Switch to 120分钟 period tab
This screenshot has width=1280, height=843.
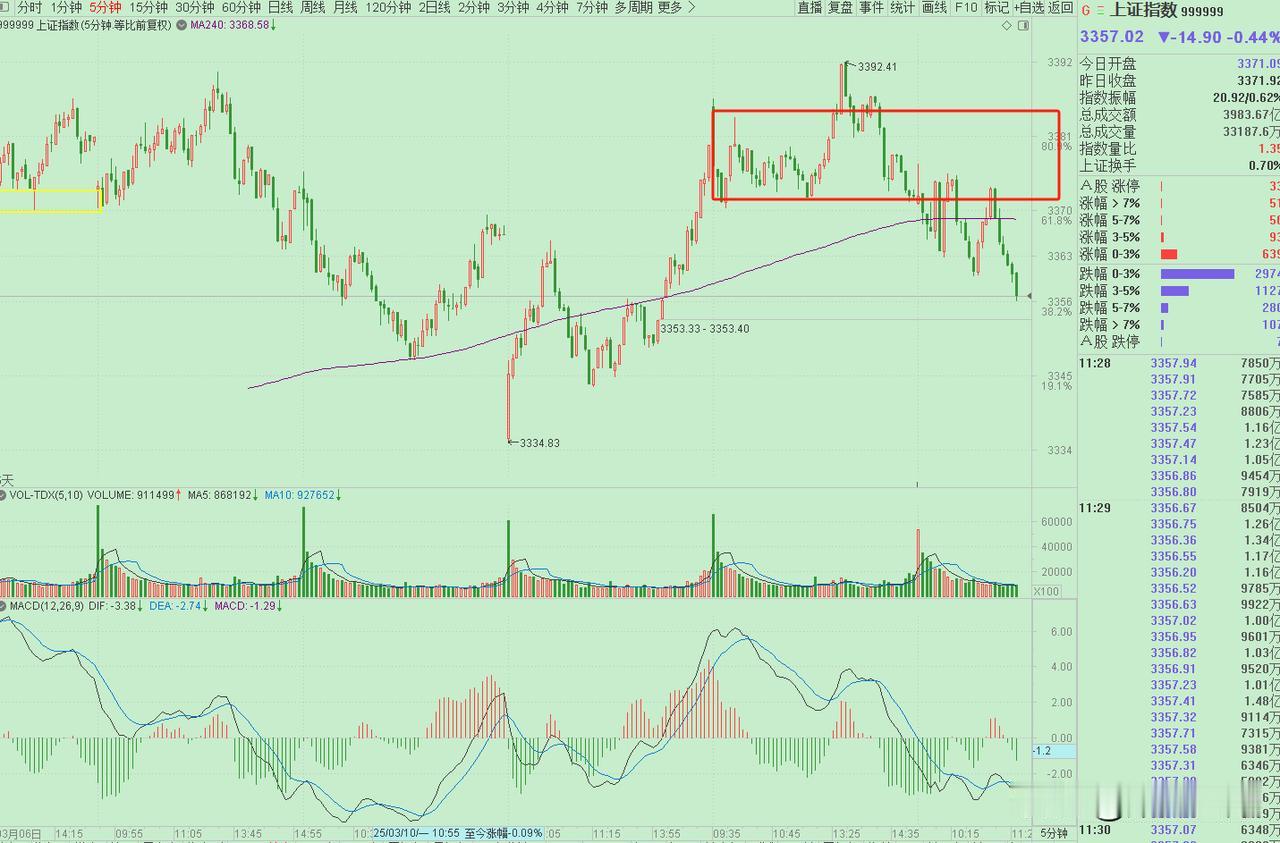coord(388,8)
